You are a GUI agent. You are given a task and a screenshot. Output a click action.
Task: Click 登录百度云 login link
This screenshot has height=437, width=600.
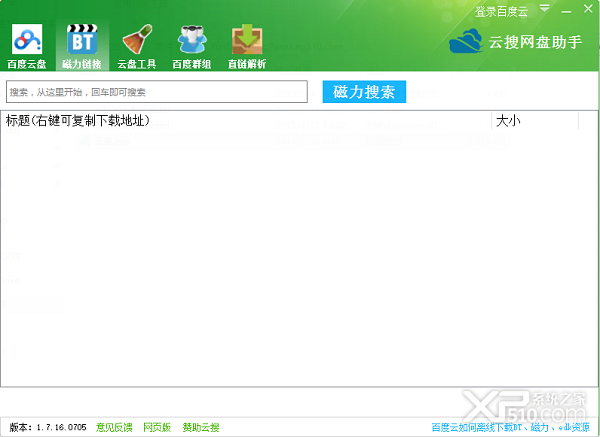501,11
